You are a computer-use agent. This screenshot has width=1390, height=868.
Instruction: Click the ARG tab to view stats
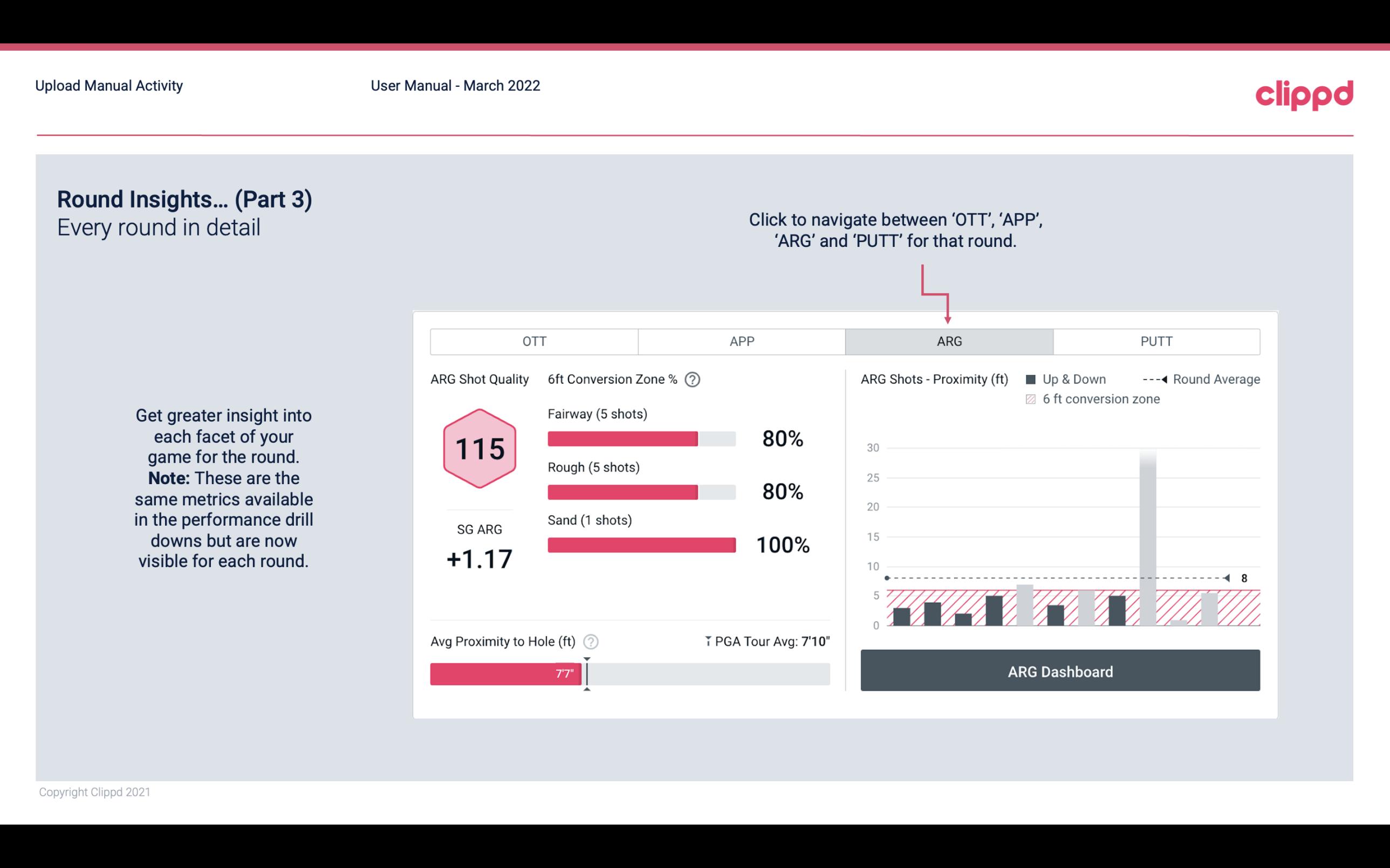[948, 342]
